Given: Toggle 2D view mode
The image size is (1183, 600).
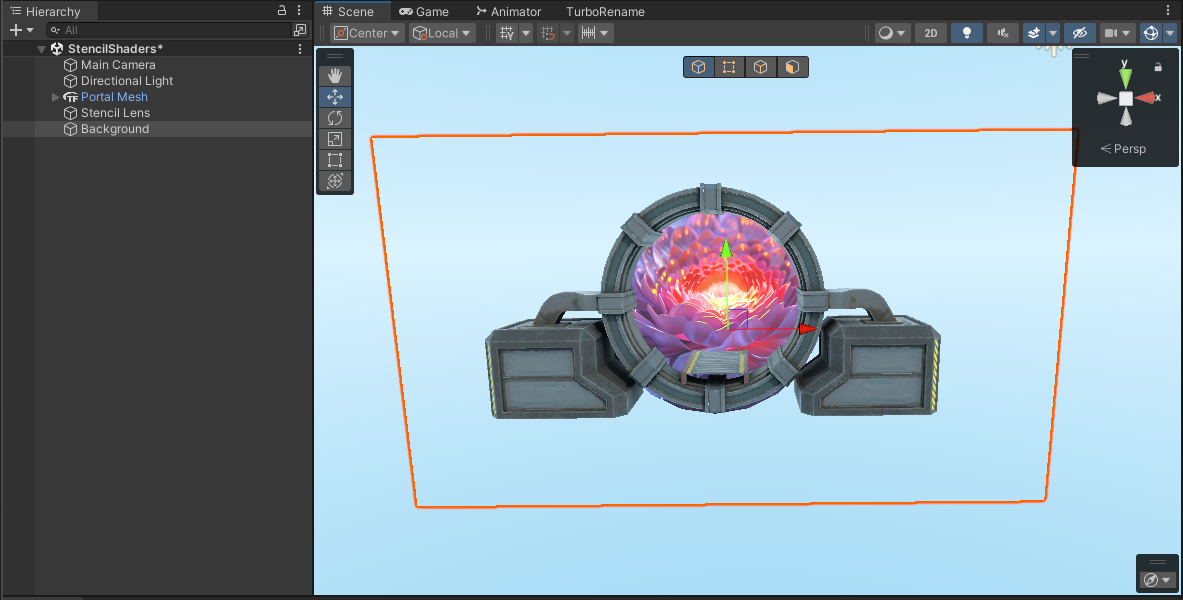Looking at the screenshot, I should tap(930, 32).
